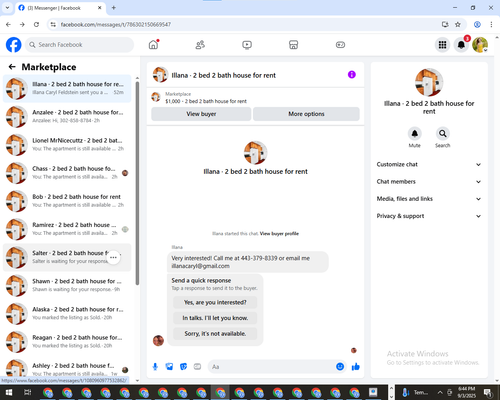Open the Reagan conversation
Image resolution: width=500 pixels, height=400 pixels.
[67, 342]
